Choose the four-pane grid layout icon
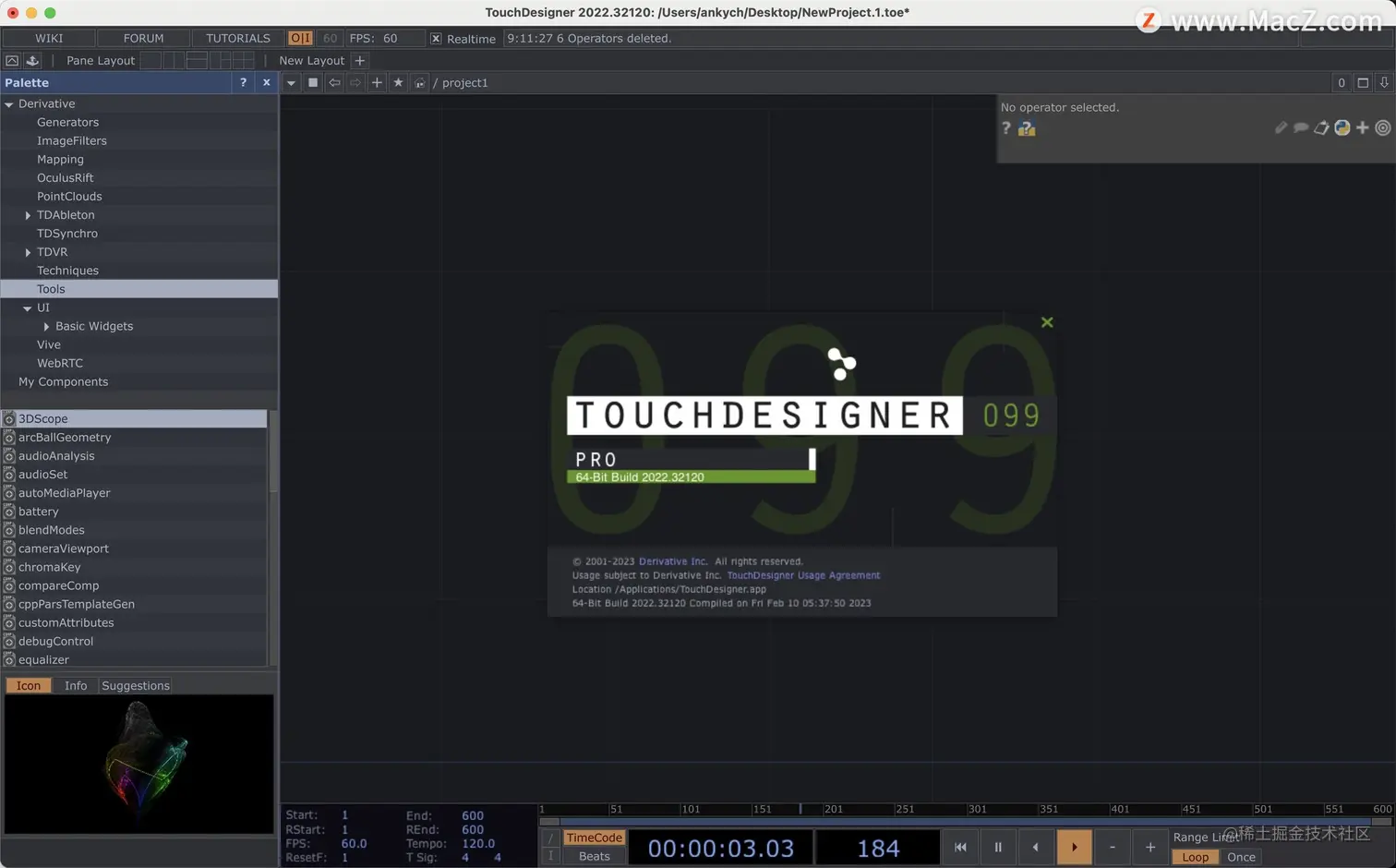Screen dimensions: 1396x868 coord(243,60)
